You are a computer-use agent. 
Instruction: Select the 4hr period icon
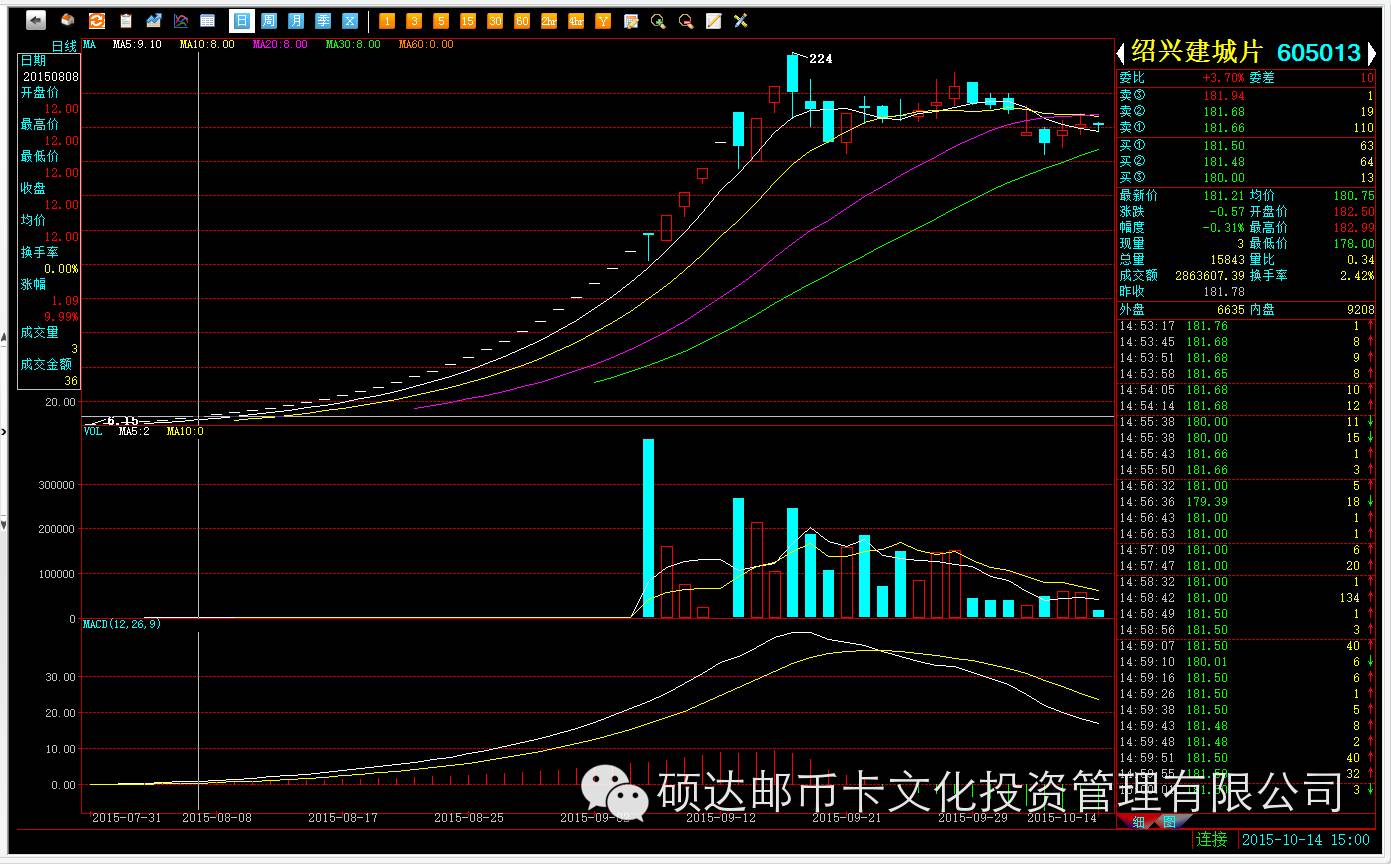point(576,20)
